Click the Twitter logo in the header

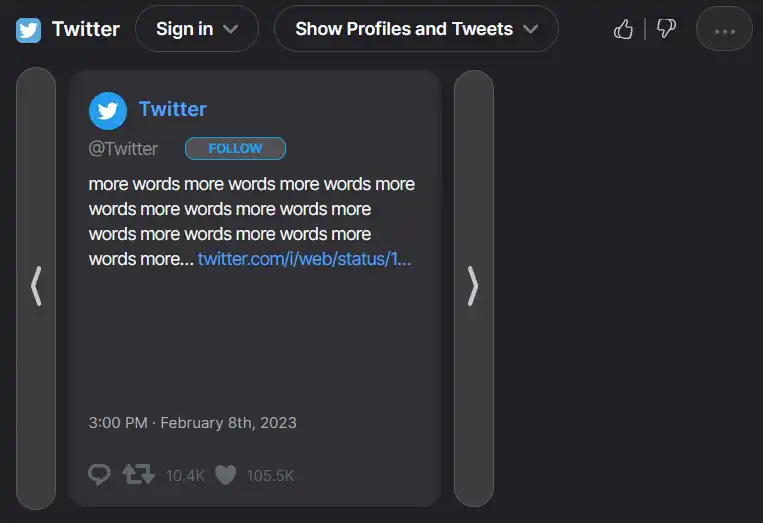click(x=28, y=29)
